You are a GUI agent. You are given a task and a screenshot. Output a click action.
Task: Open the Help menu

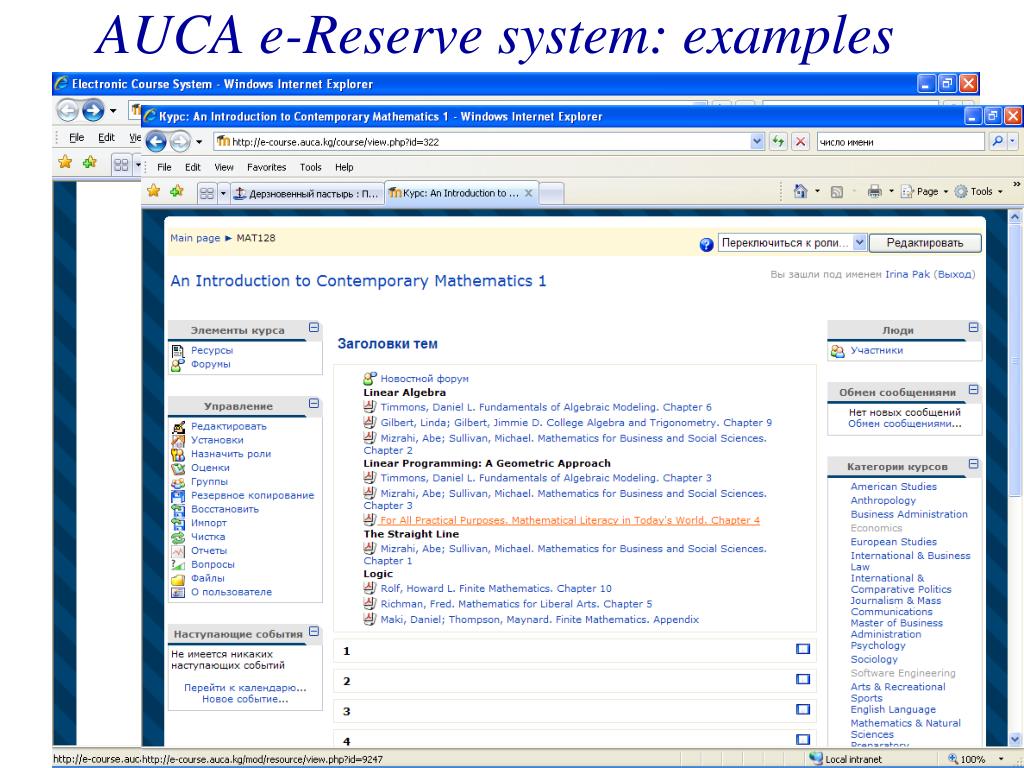coord(344,167)
